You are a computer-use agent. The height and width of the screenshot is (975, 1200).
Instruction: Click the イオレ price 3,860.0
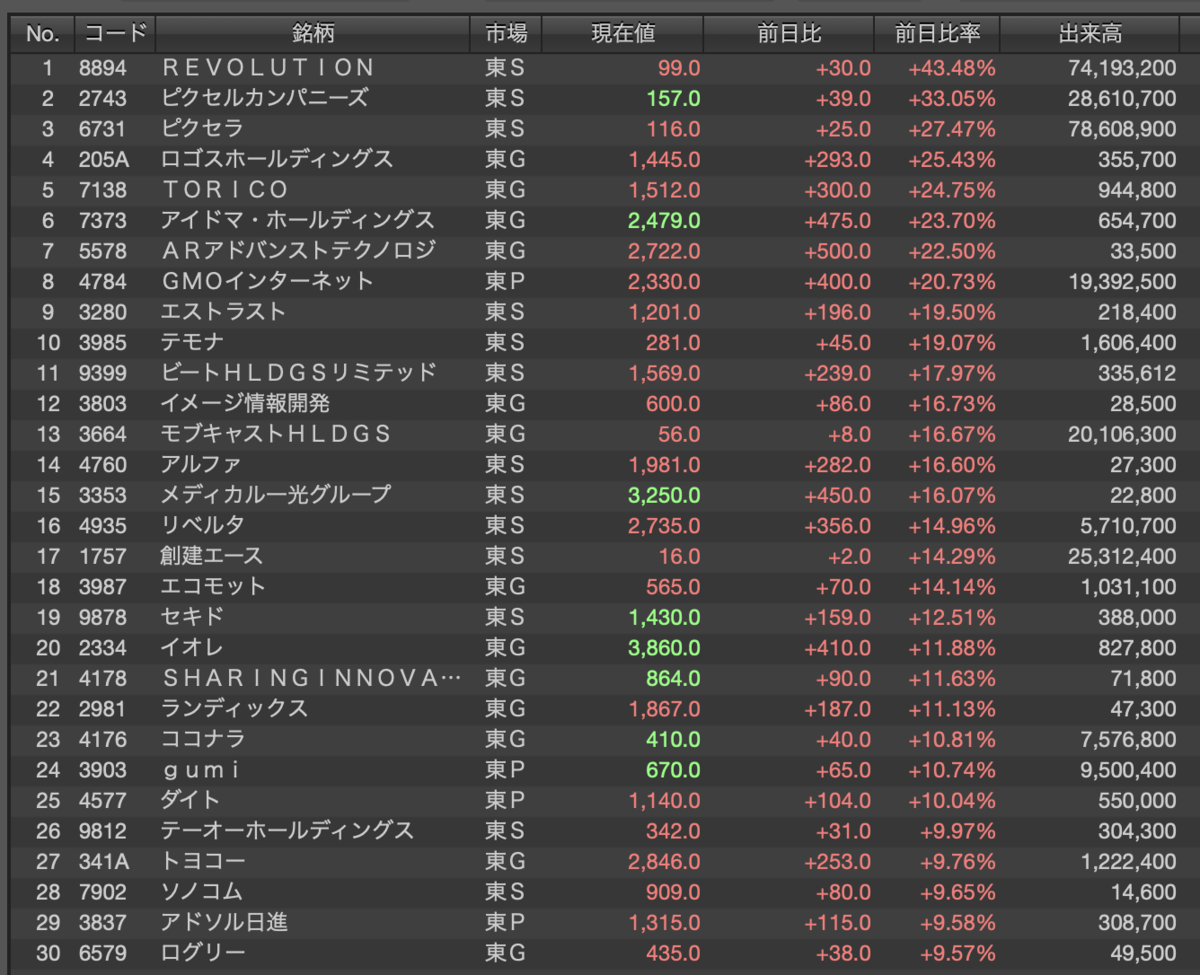click(664, 648)
